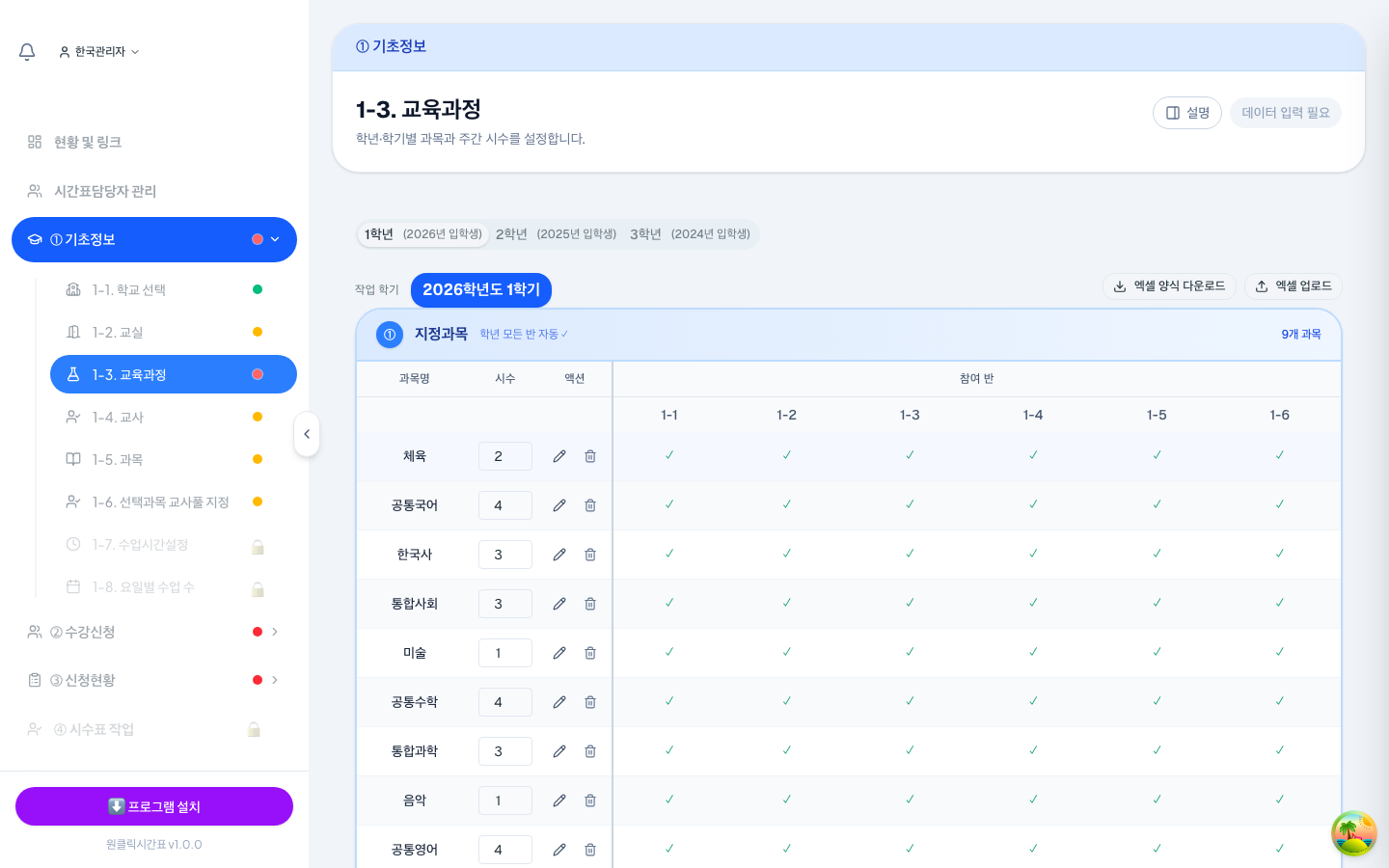Click the 9개 과목 count label
The height and width of the screenshot is (868, 1389).
point(1301,335)
